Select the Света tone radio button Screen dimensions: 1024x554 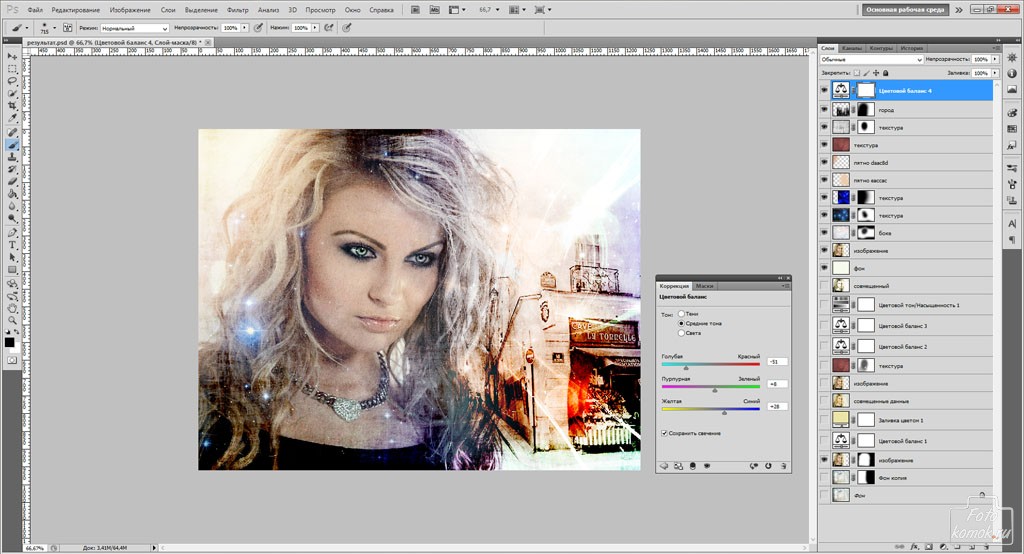point(682,333)
